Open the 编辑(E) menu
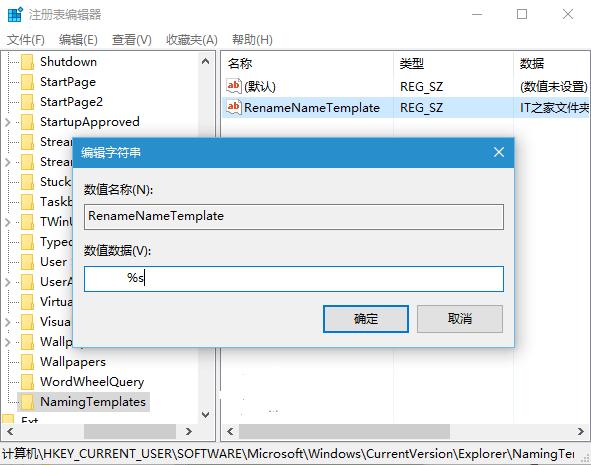The height and width of the screenshot is (465, 591). [78, 40]
